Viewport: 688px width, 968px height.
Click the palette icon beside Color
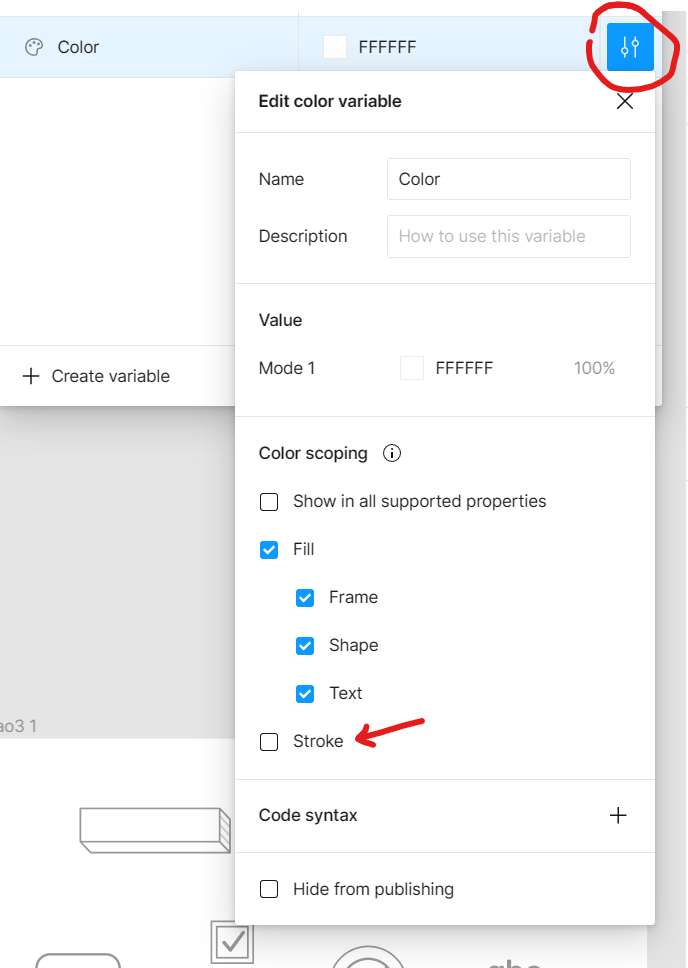click(34, 47)
